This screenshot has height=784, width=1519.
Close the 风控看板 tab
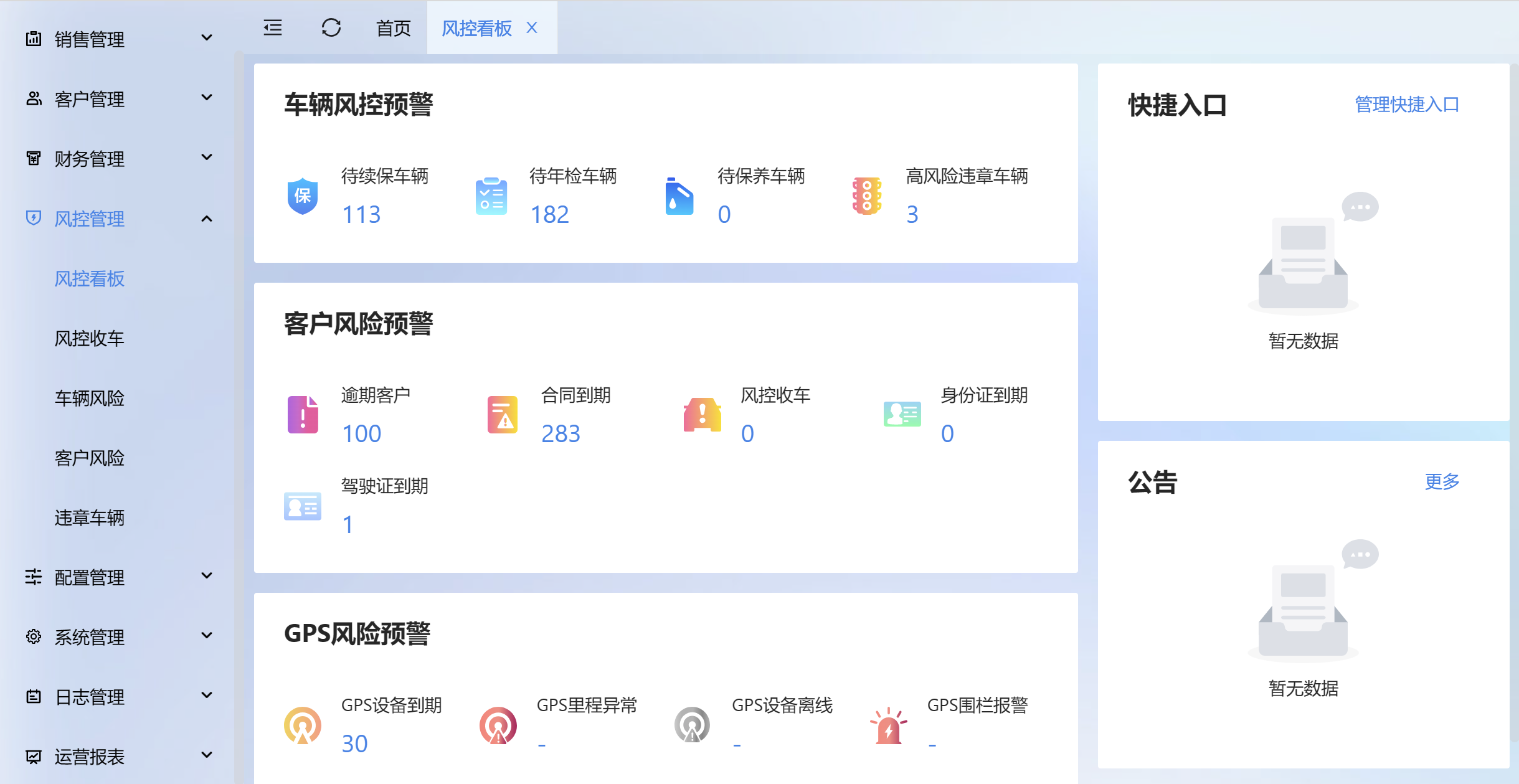click(x=532, y=28)
